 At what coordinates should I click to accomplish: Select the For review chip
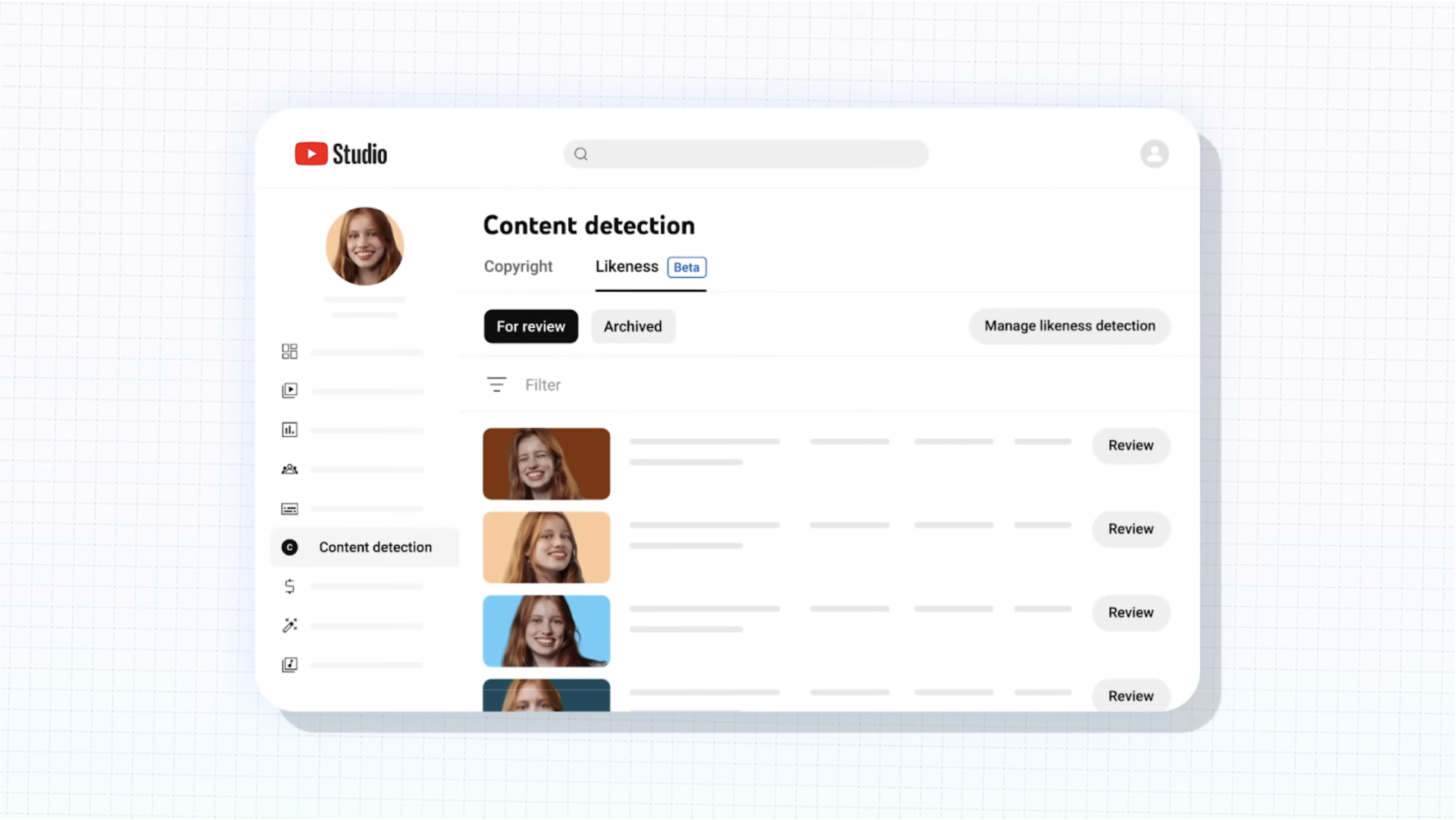[530, 327]
